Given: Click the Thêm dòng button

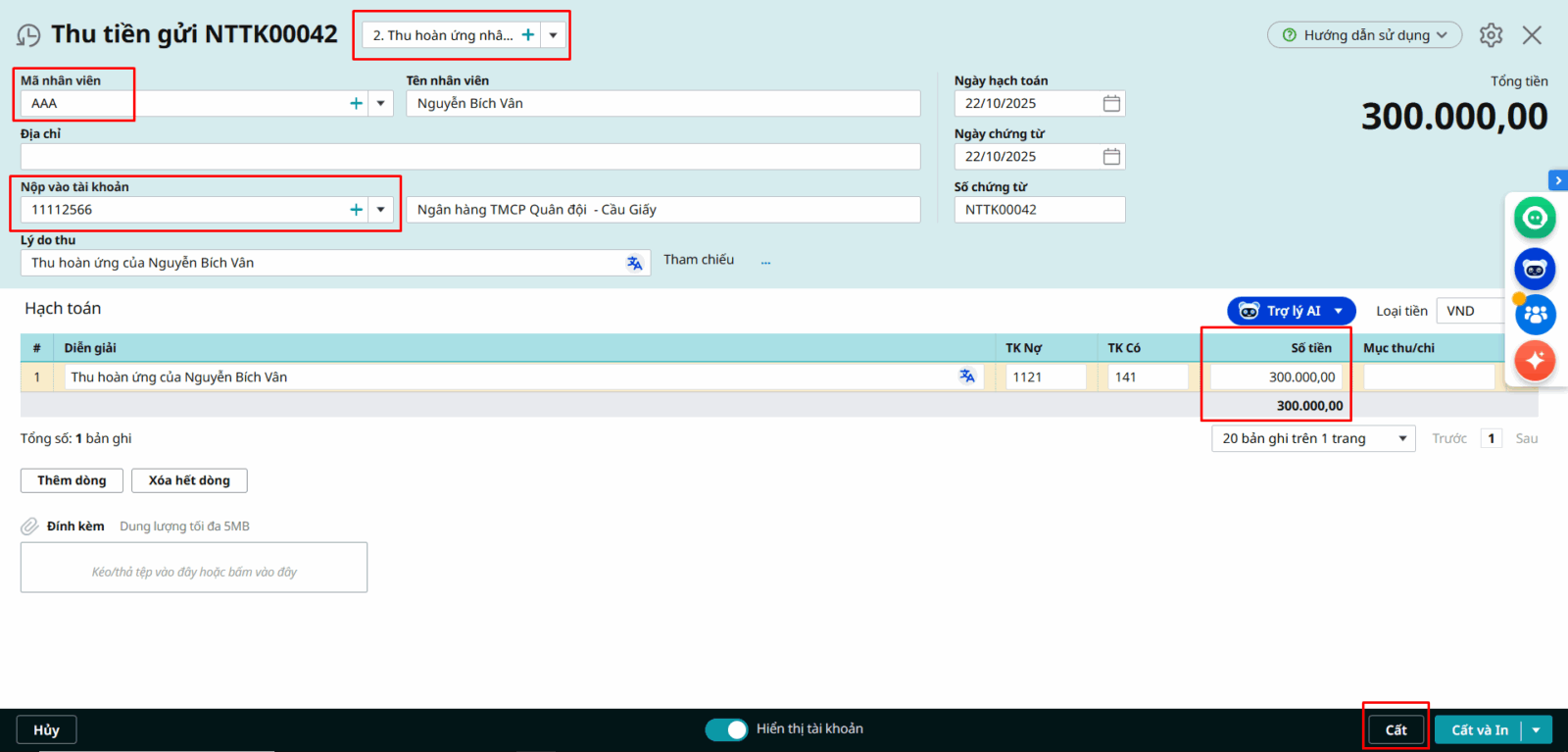Looking at the screenshot, I should [x=72, y=480].
